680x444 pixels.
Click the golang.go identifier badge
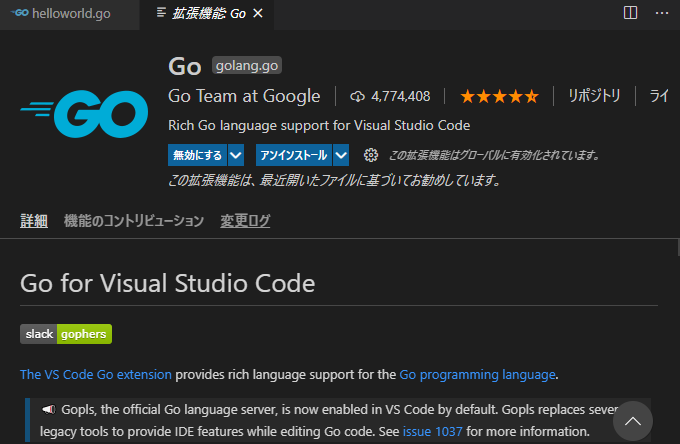[x=247, y=65]
